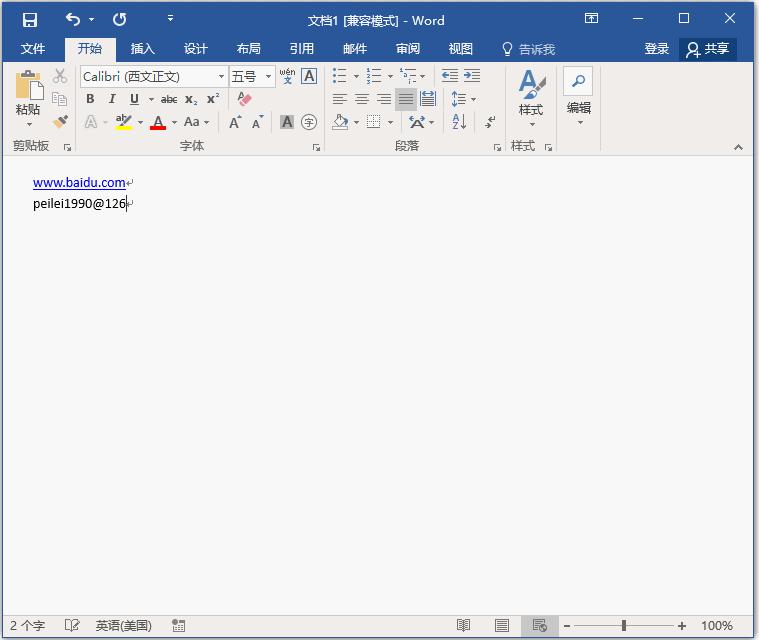Open the 剪贴板 dialog launcher

[67, 147]
